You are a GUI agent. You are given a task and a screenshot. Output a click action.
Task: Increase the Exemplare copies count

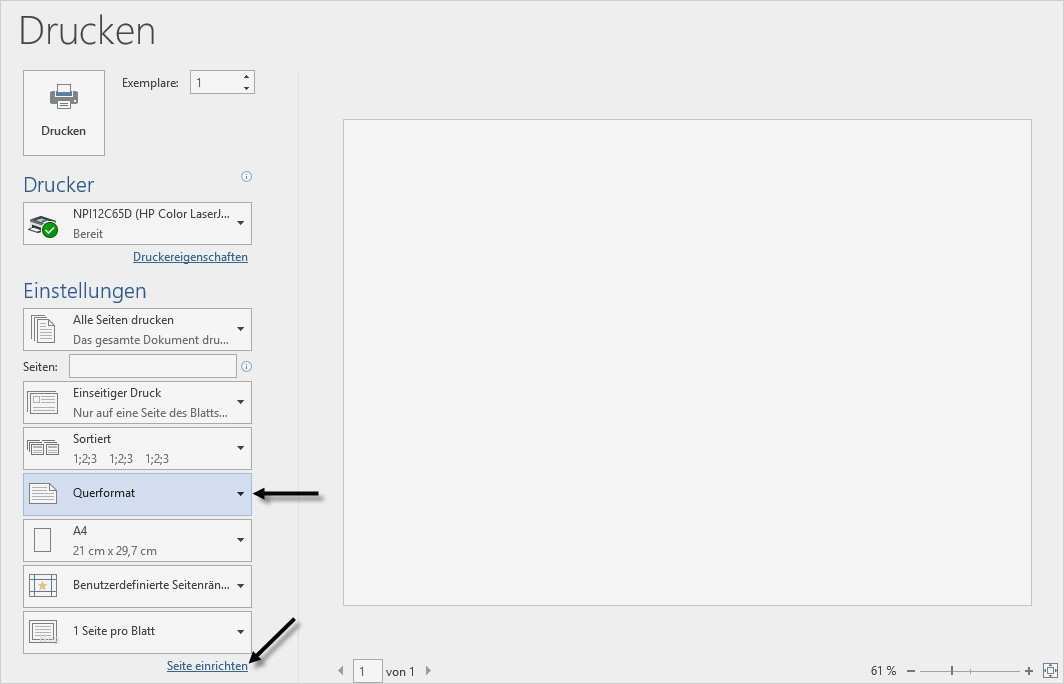click(x=246, y=77)
